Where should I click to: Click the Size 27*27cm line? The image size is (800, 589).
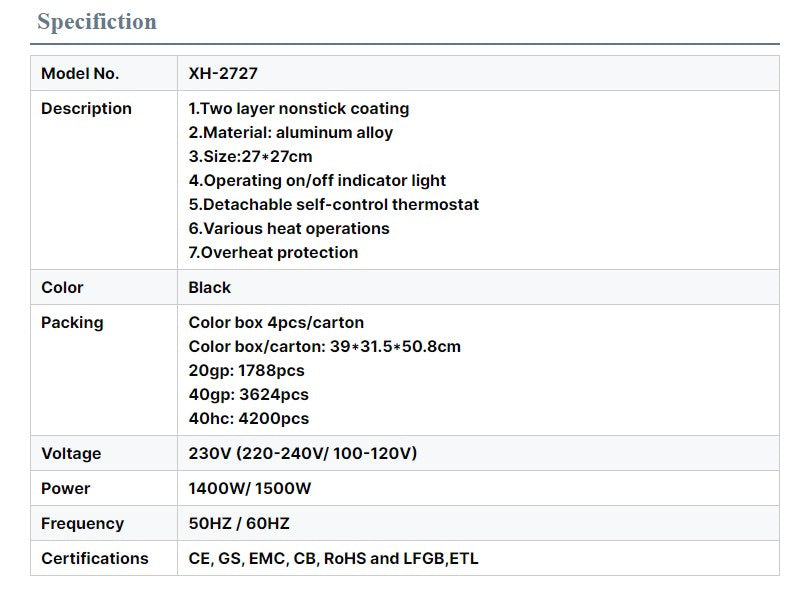point(250,156)
